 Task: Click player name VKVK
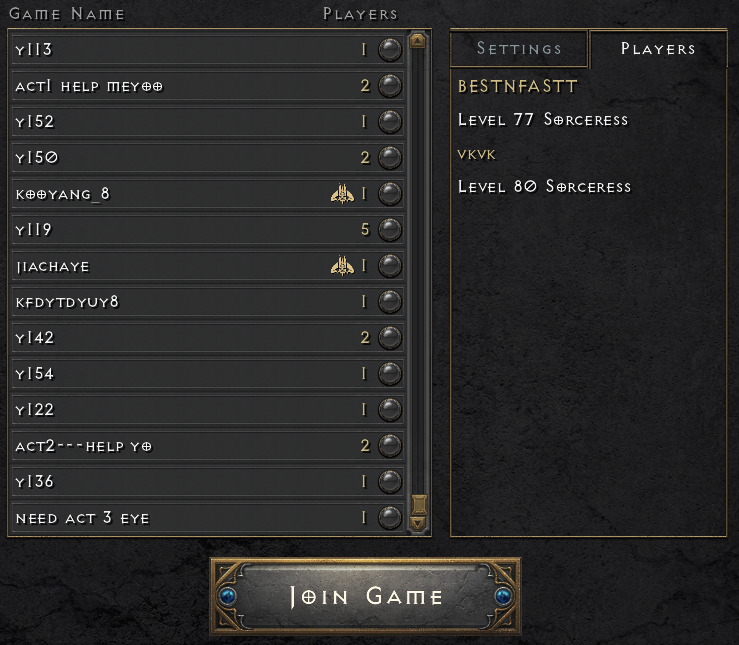(x=476, y=155)
